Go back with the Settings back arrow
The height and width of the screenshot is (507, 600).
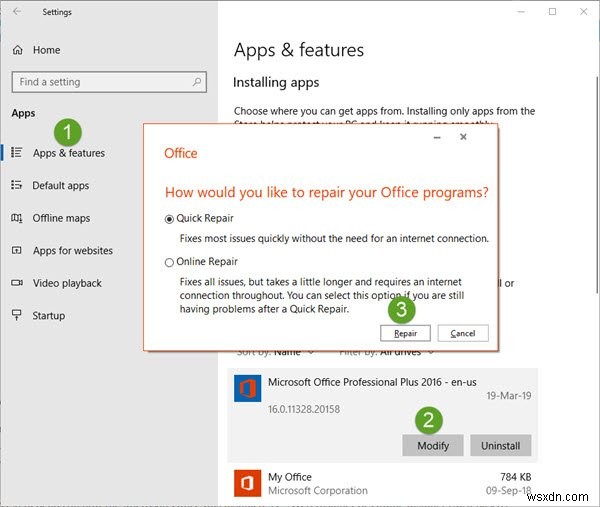[x=17, y=11]
